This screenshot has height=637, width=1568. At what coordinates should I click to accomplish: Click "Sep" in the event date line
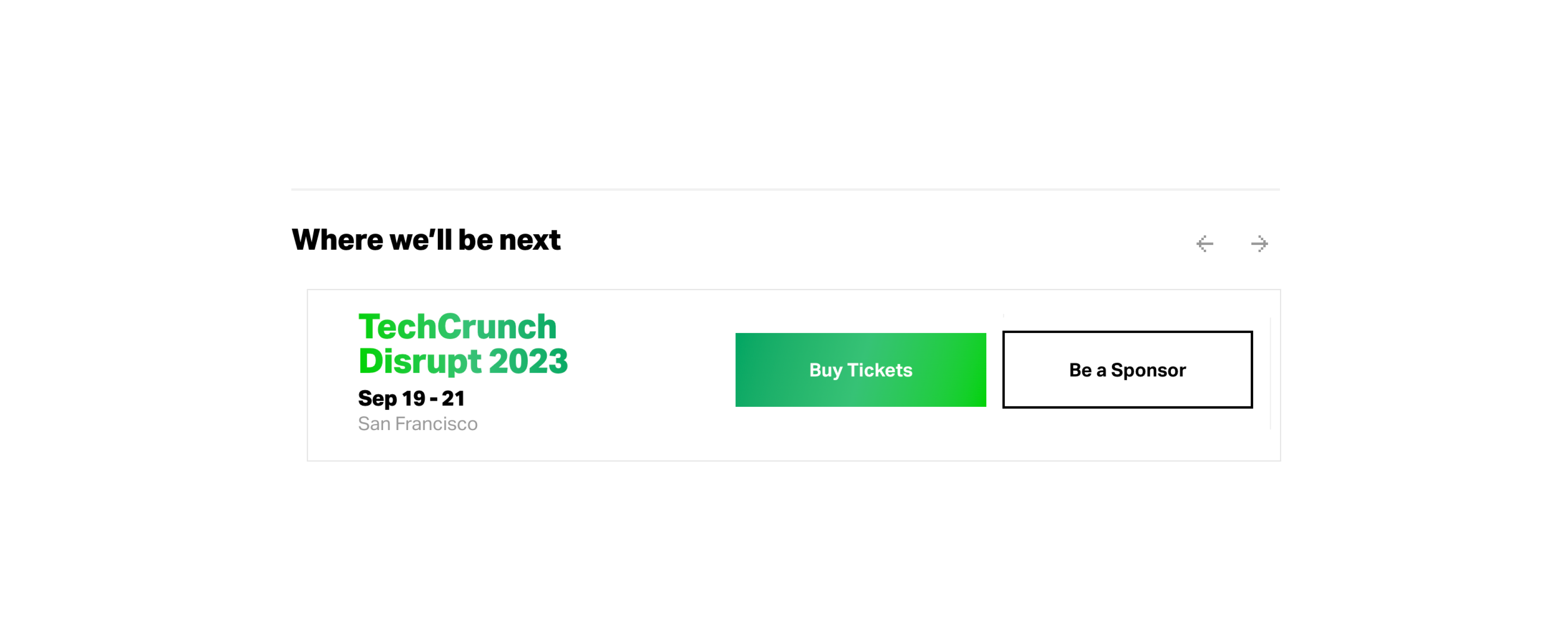(377, 399)
